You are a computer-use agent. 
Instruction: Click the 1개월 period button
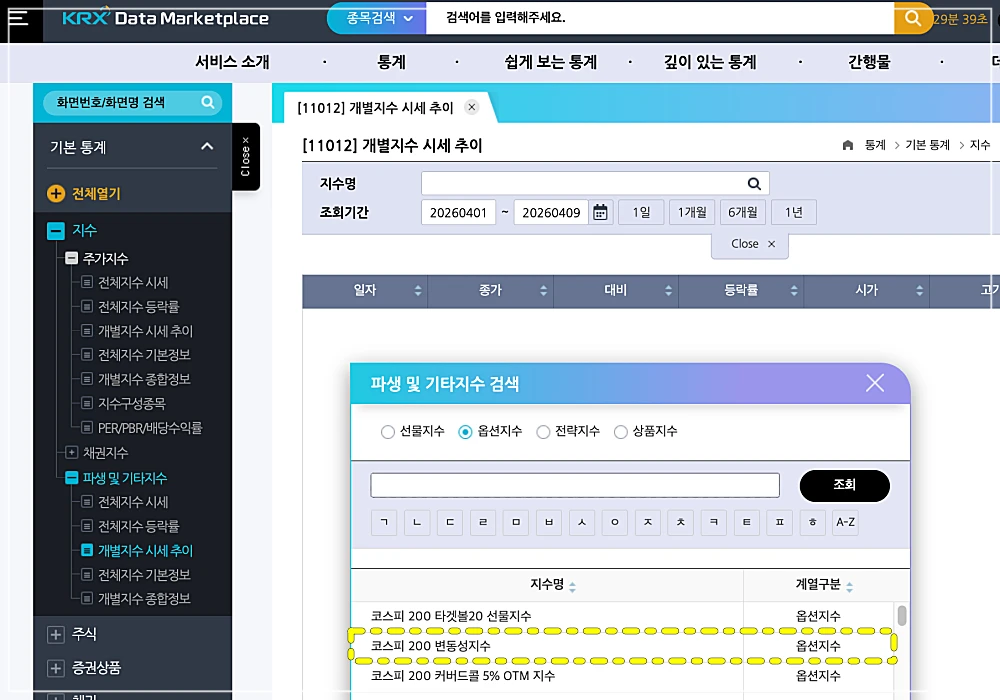(690, 212)
